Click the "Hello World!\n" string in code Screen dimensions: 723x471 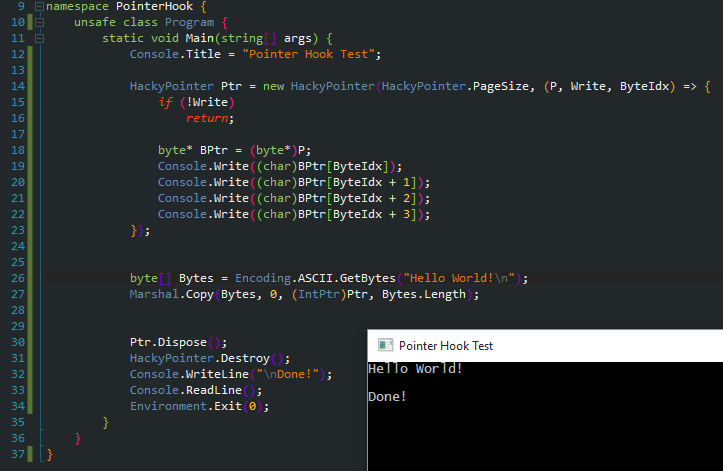pos(459,278)
